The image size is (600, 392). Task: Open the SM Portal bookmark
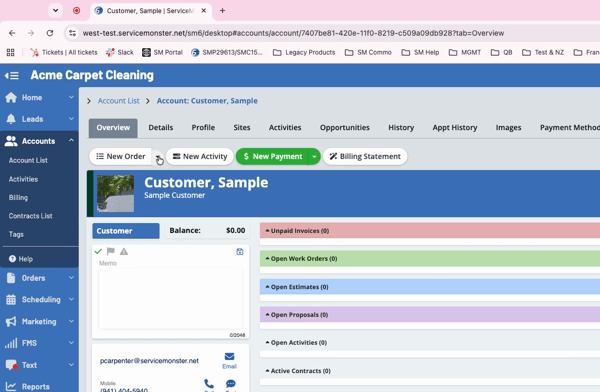[162, 52]
